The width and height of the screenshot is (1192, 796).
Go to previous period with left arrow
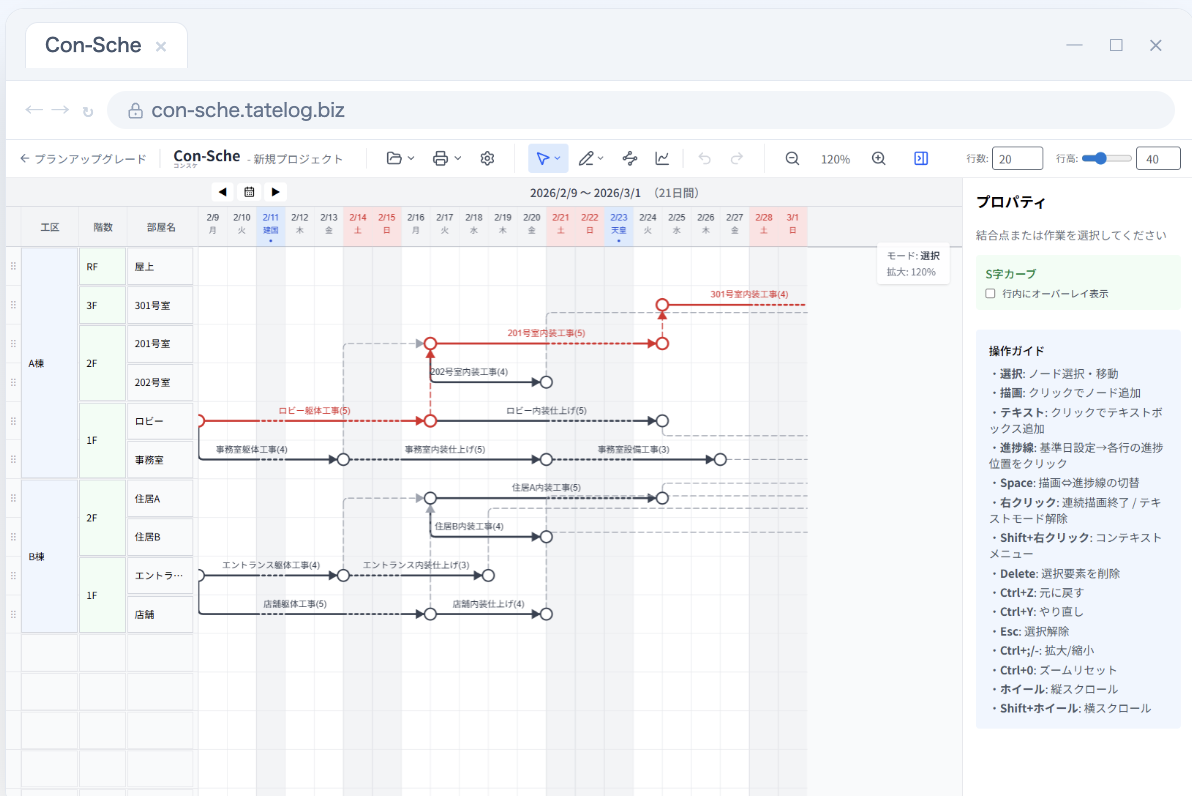[222, 191]
